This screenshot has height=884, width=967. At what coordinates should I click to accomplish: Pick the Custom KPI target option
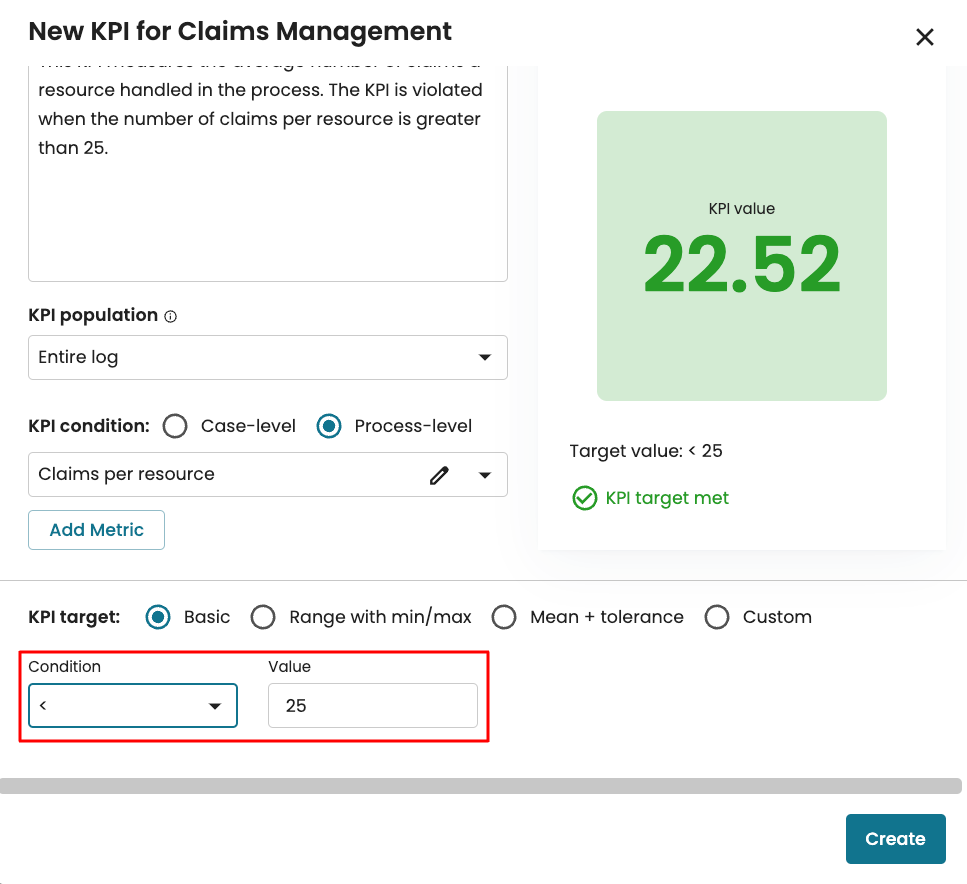point(717,617)
